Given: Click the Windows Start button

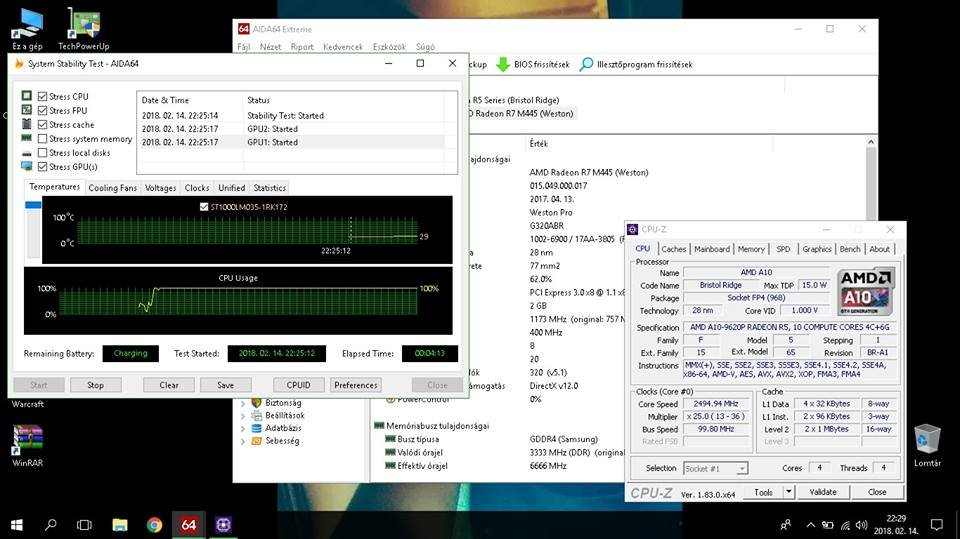Looking at the screenshot, I should click(x=17, y=525).
